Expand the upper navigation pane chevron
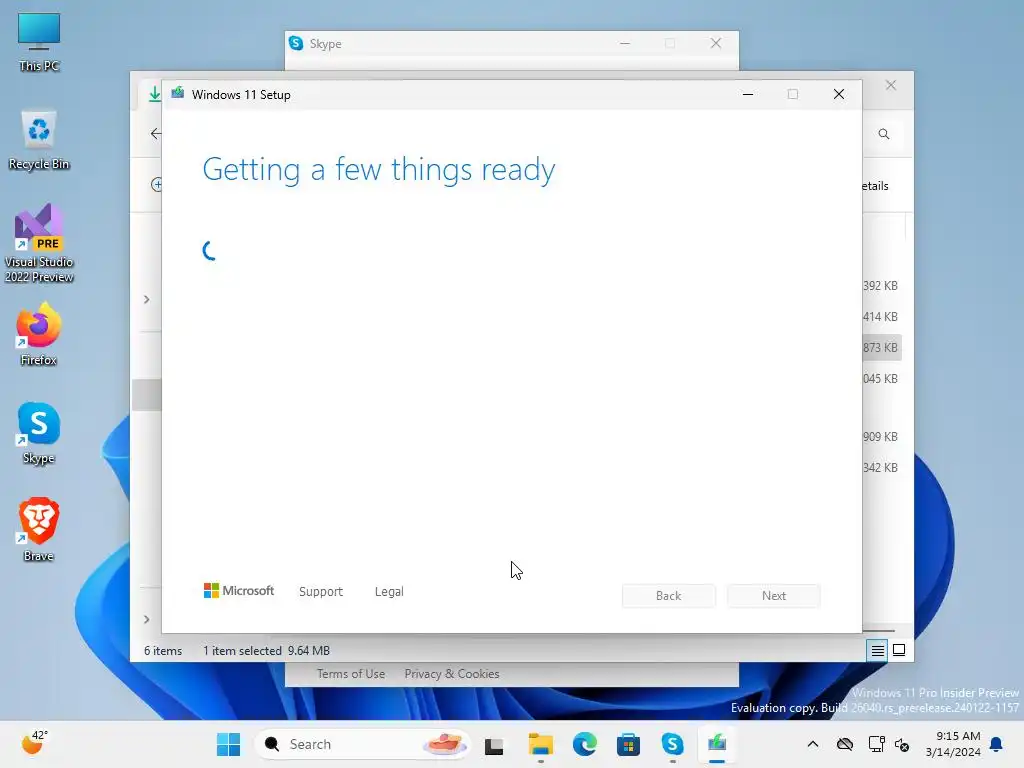 point(147,299)
